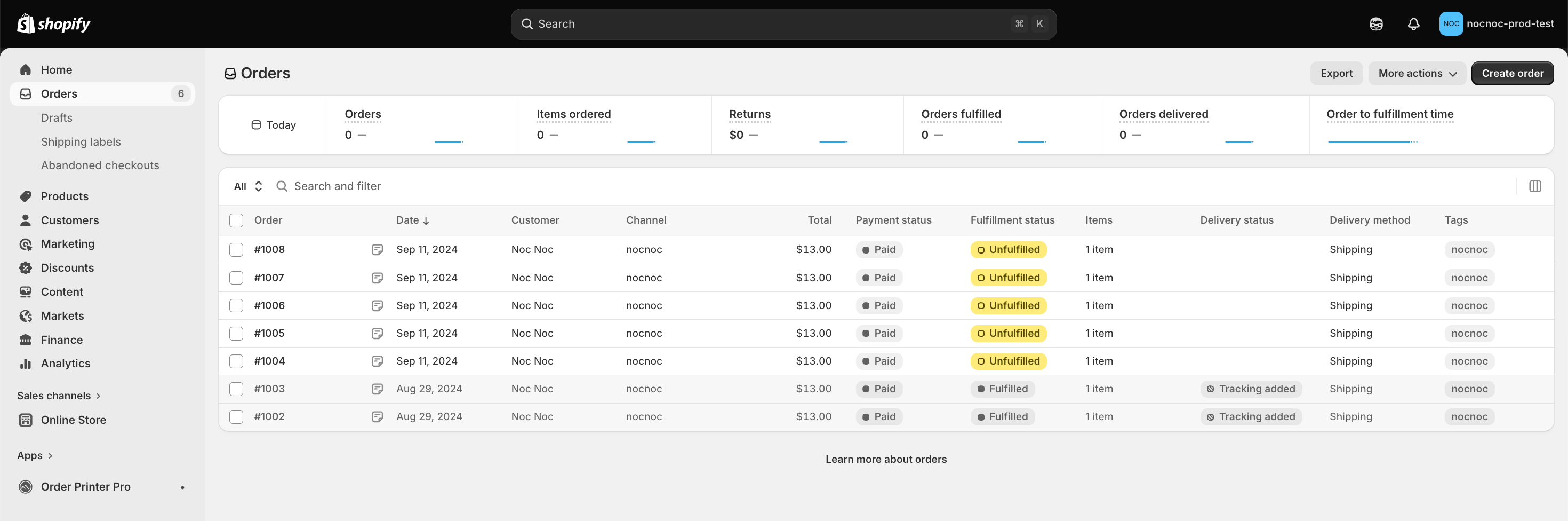This screenshot has height=521, width=1568.
Task: Open order #1003
Action: point(270,389)
